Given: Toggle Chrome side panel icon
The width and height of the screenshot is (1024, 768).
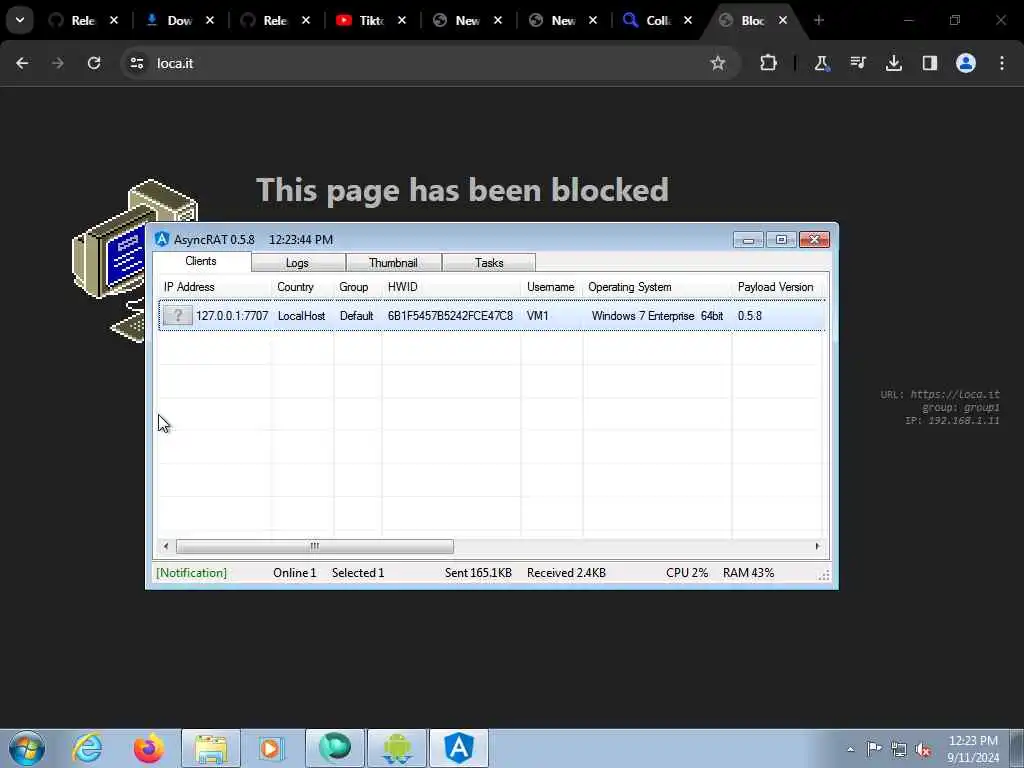Looking at the screenshot, I should pos(930,63).
